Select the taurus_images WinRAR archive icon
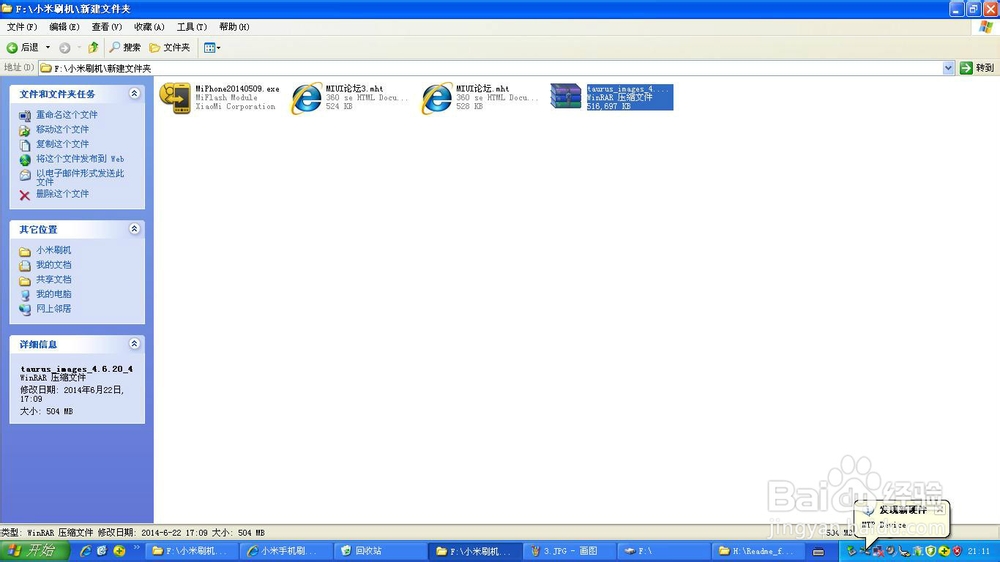Viewport: 1000px width, 562px height. click(566, 97)
